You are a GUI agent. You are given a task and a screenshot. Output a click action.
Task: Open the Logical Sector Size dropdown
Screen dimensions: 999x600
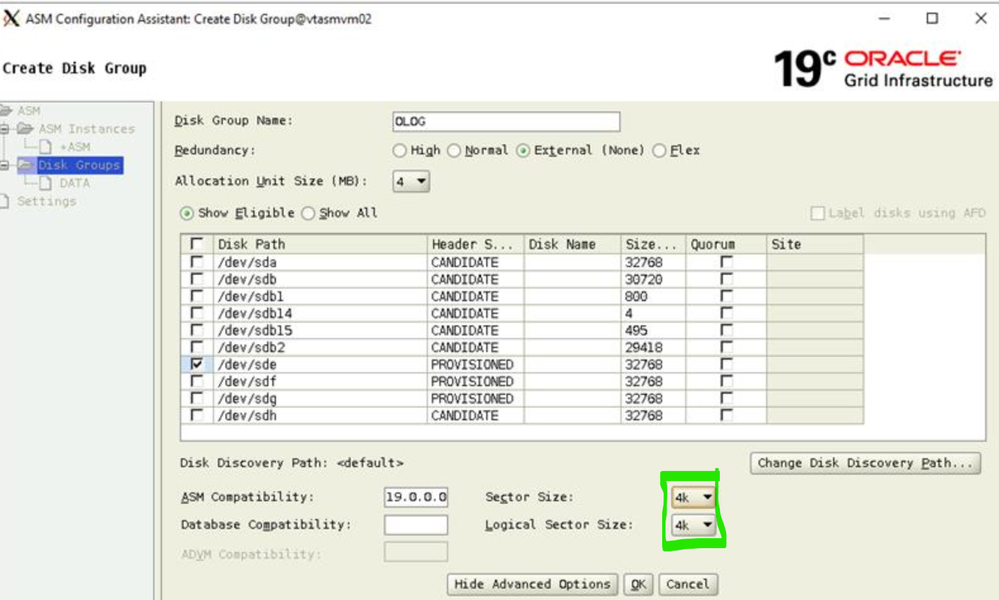coord(693,525)
